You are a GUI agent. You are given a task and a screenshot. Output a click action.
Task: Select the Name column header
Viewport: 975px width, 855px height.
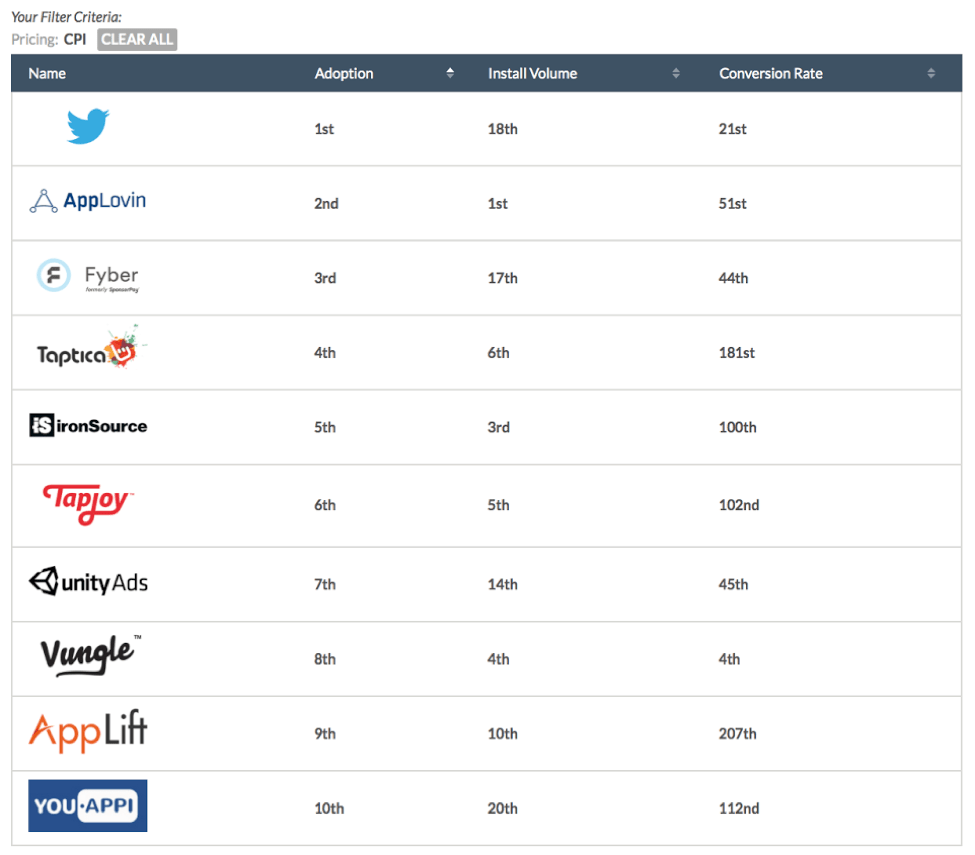coord(47,73)
